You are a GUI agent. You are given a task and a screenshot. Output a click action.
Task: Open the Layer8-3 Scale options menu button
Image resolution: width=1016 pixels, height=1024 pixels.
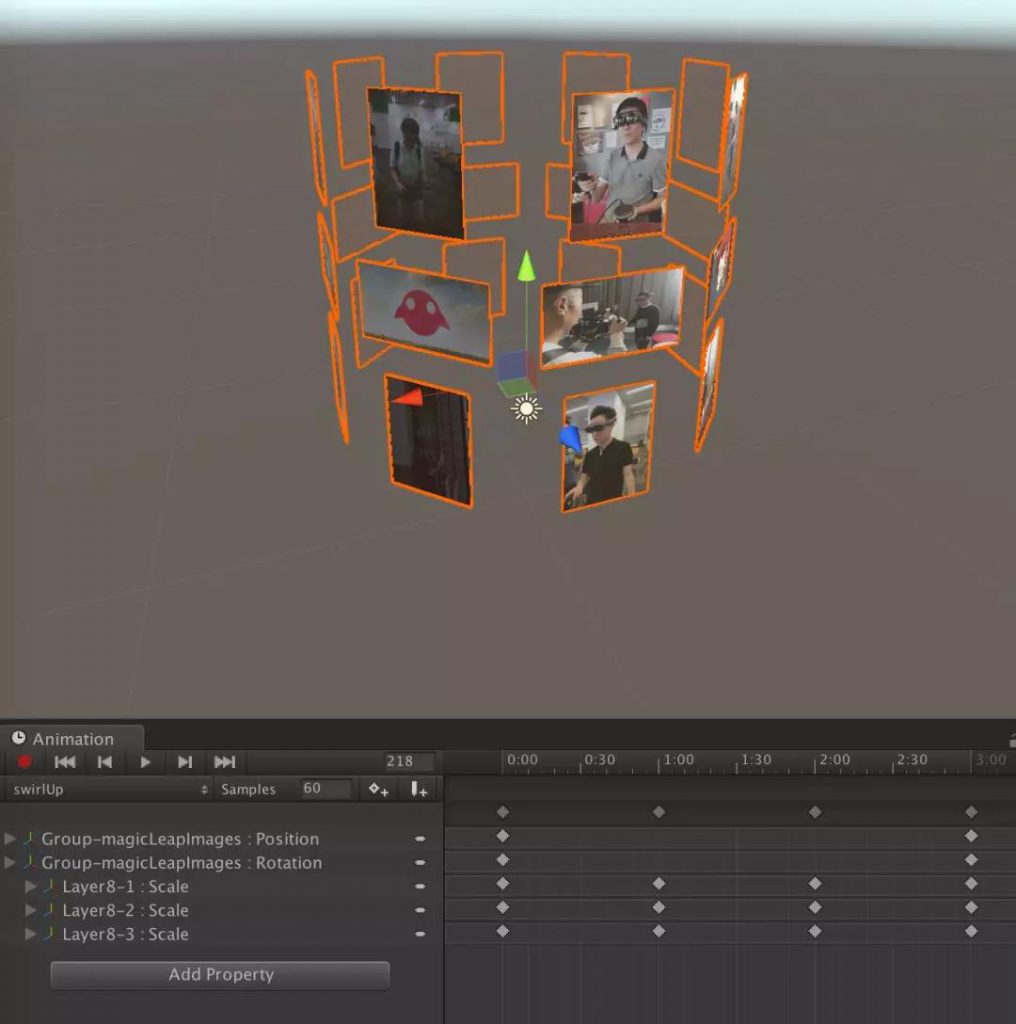[x=421, y=934]
